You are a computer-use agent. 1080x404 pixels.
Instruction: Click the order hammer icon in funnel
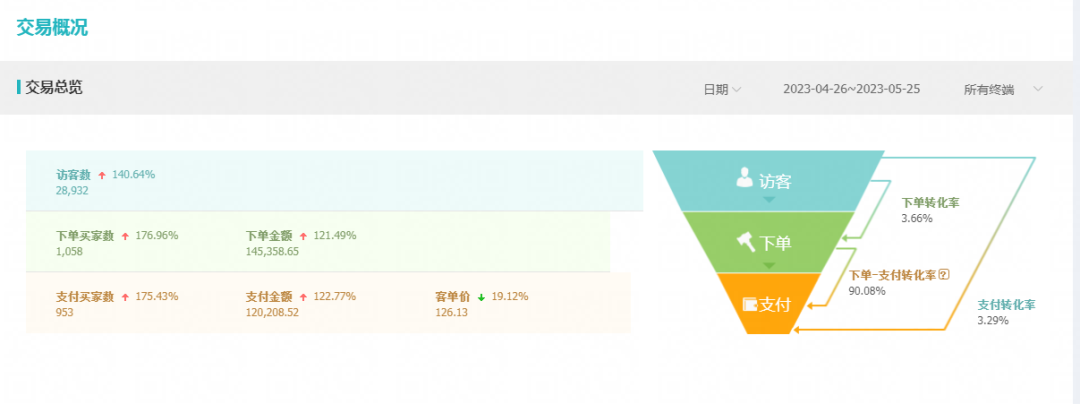click(745, 241)
